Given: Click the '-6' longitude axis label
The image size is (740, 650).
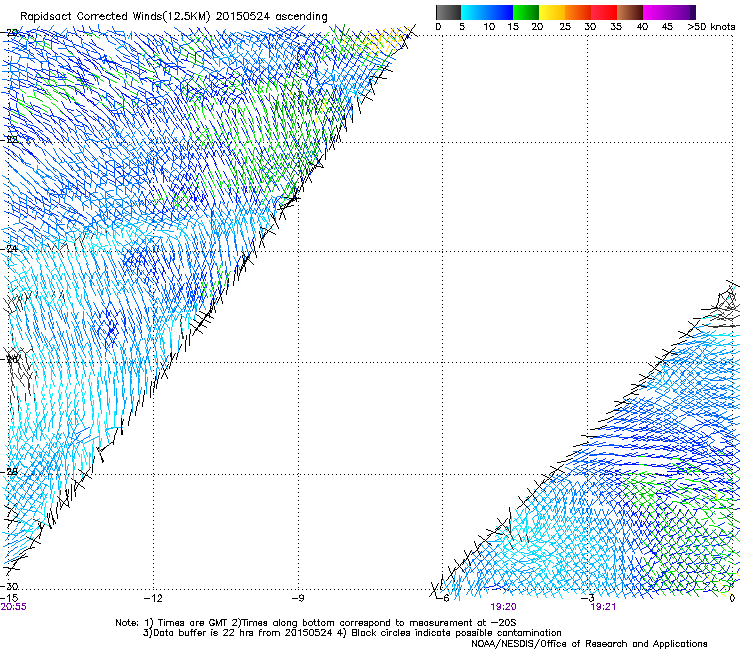Looking at the screenshot, I should [x=443, y=598].
